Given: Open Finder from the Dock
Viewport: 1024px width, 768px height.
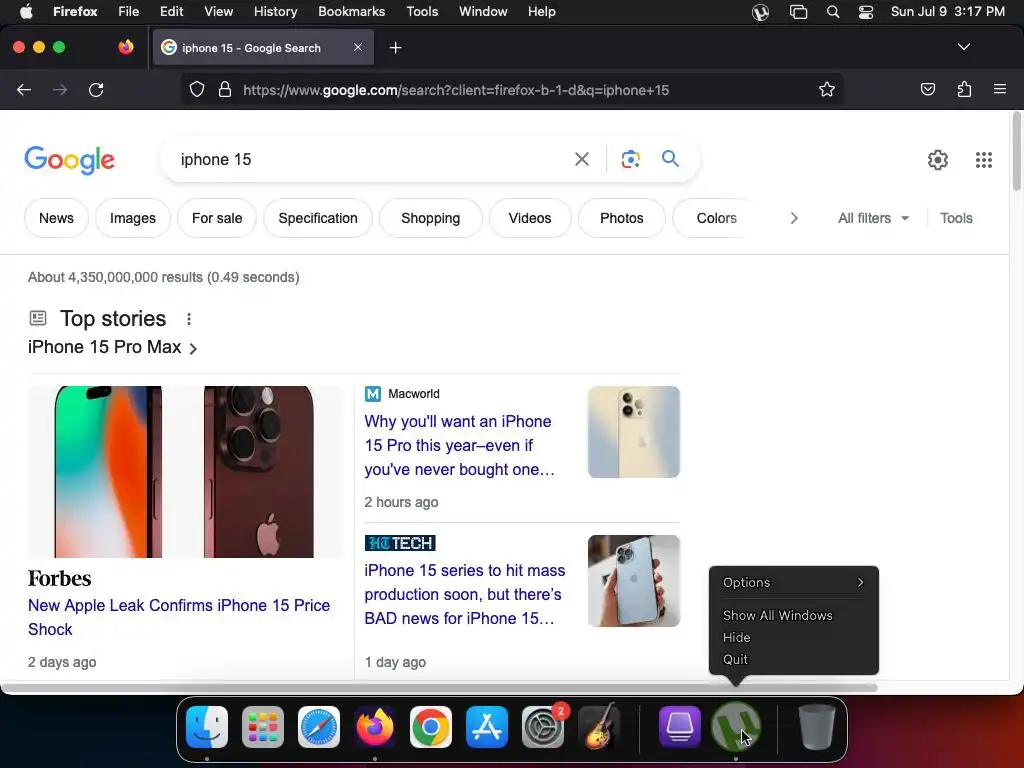Looking at the screenshot, I should click(207, 727).
